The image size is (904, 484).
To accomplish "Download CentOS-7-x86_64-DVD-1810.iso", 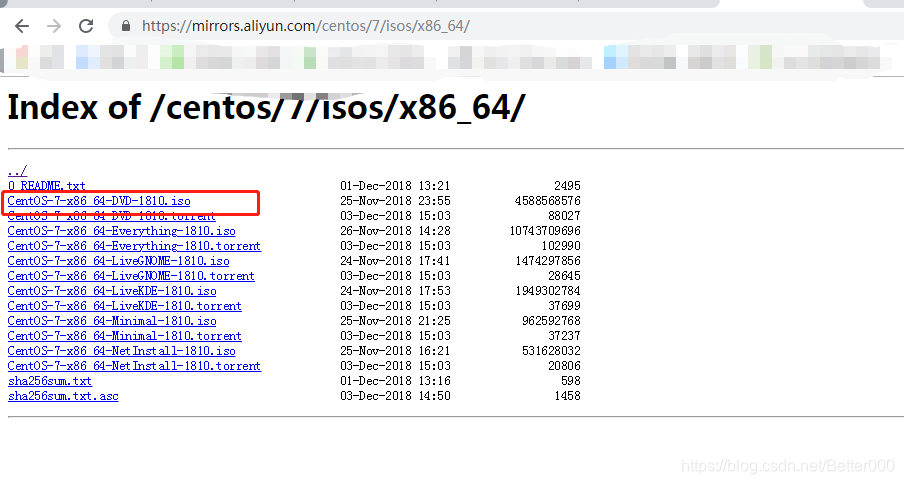I will [99, 201].
